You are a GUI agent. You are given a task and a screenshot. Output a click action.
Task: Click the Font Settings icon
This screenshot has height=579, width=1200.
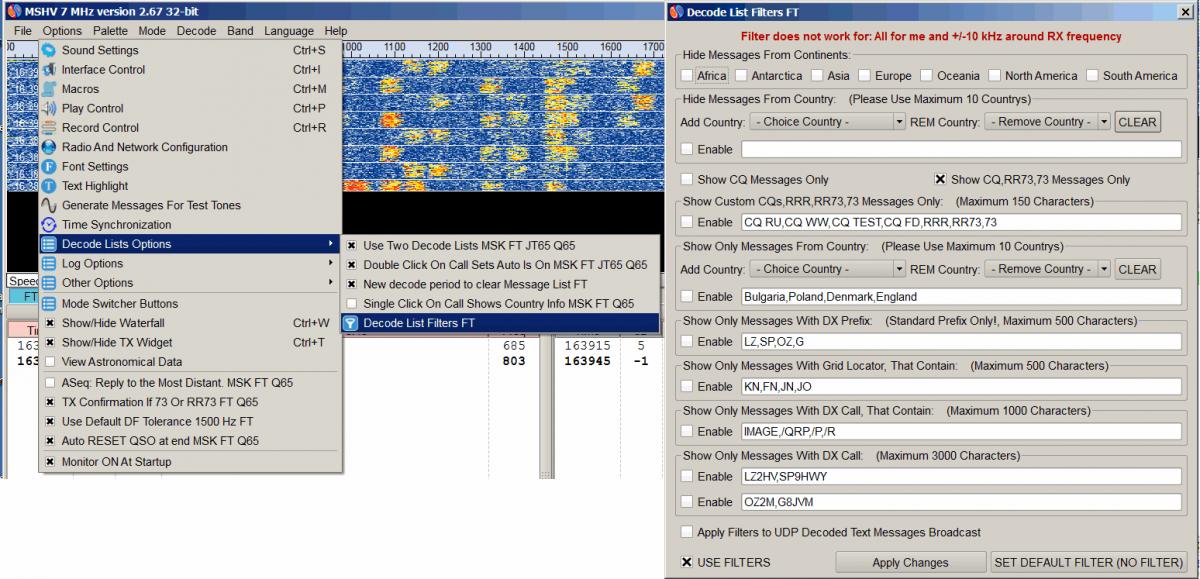click(x=48, y=167)
